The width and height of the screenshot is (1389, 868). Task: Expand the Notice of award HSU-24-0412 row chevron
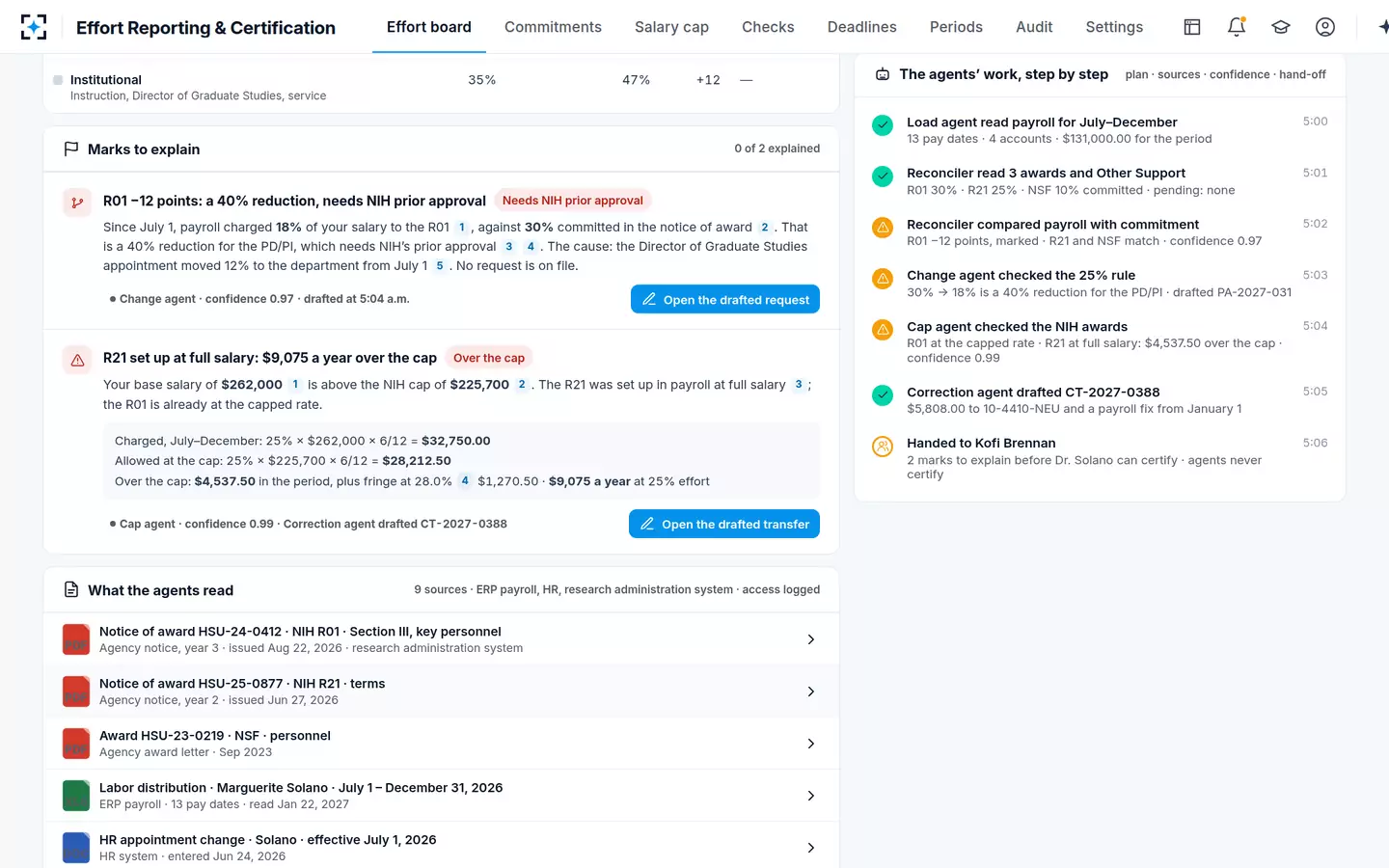(x=811, y=639)
